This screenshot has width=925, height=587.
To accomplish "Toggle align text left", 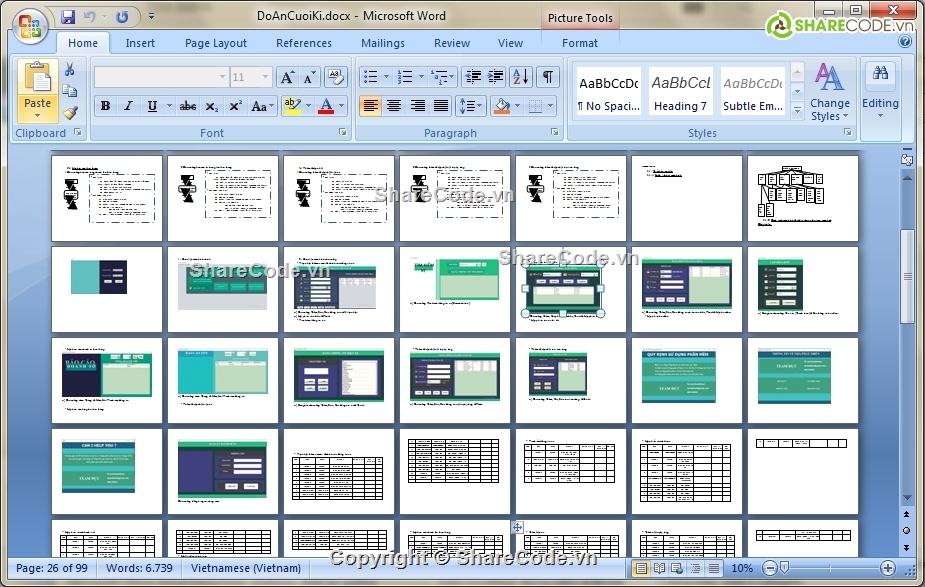I will click(x=370, y=106).
